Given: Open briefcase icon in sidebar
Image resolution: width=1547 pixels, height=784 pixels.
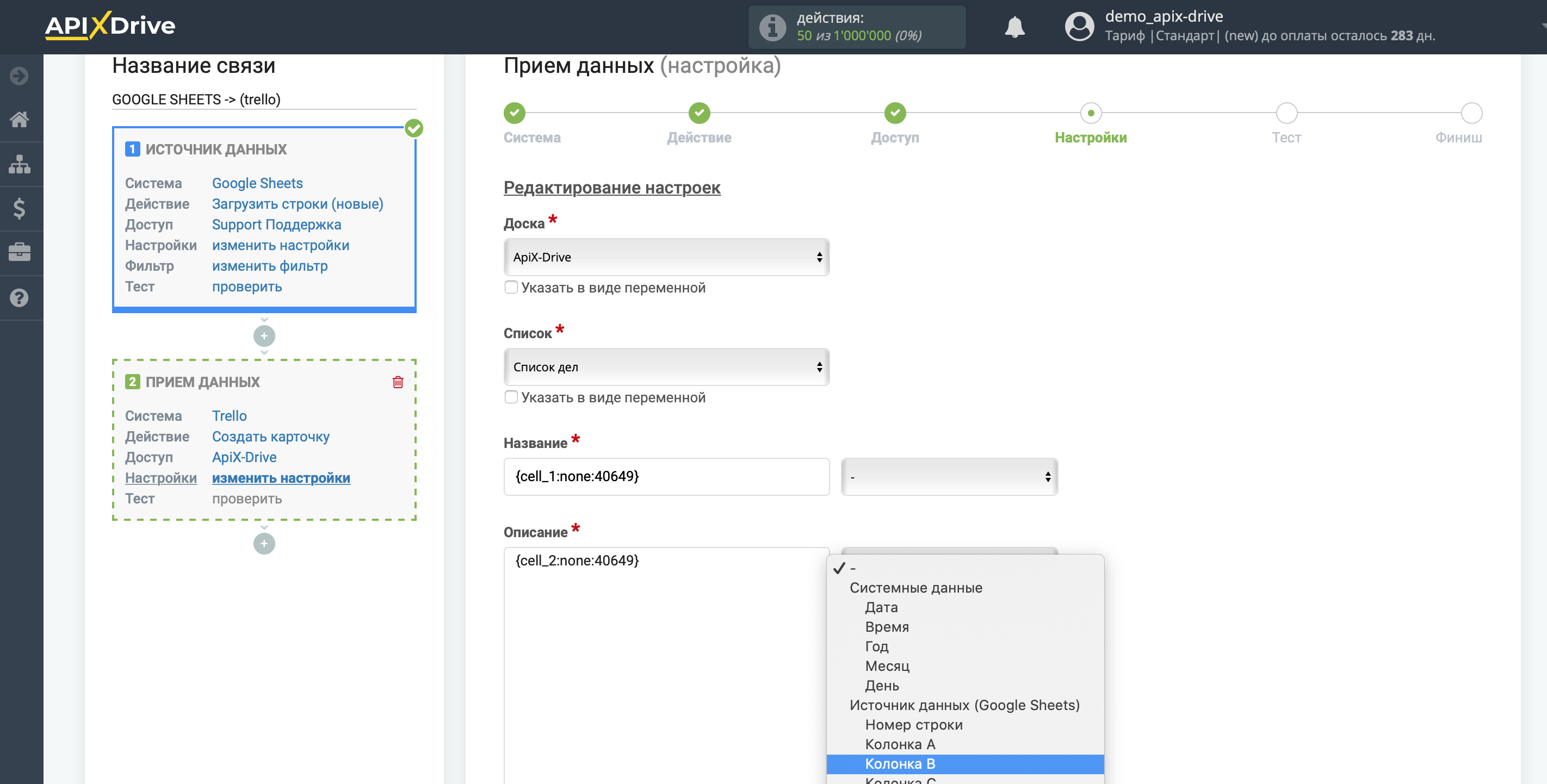Looking at the screenshot, I should 19,252.
